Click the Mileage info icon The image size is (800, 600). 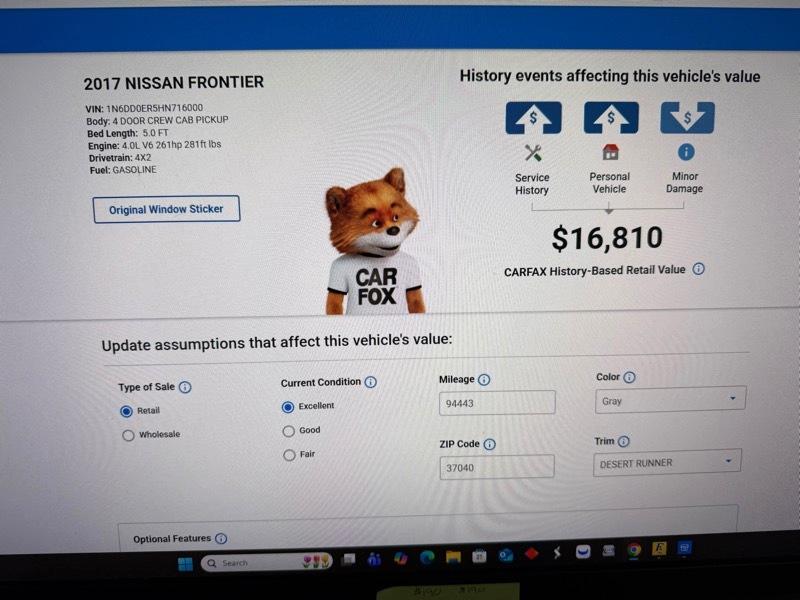click(484, 380)
